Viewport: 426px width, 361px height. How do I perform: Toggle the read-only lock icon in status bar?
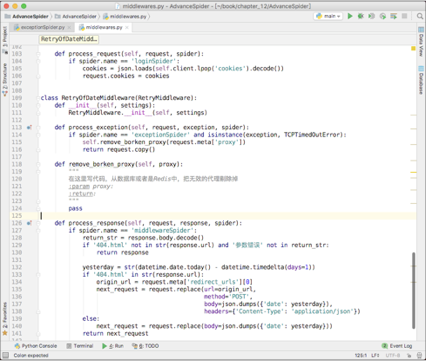(409, 355)
